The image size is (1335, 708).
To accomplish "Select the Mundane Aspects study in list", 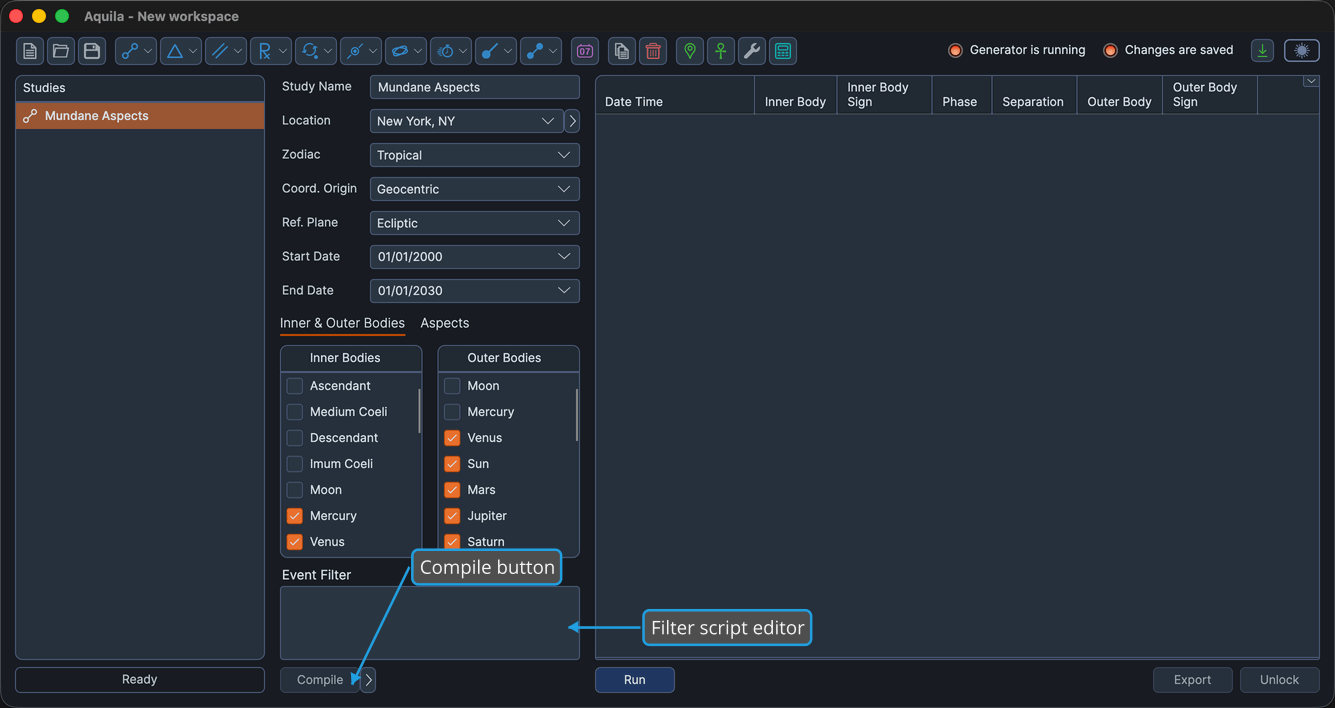I will (140, 116).
